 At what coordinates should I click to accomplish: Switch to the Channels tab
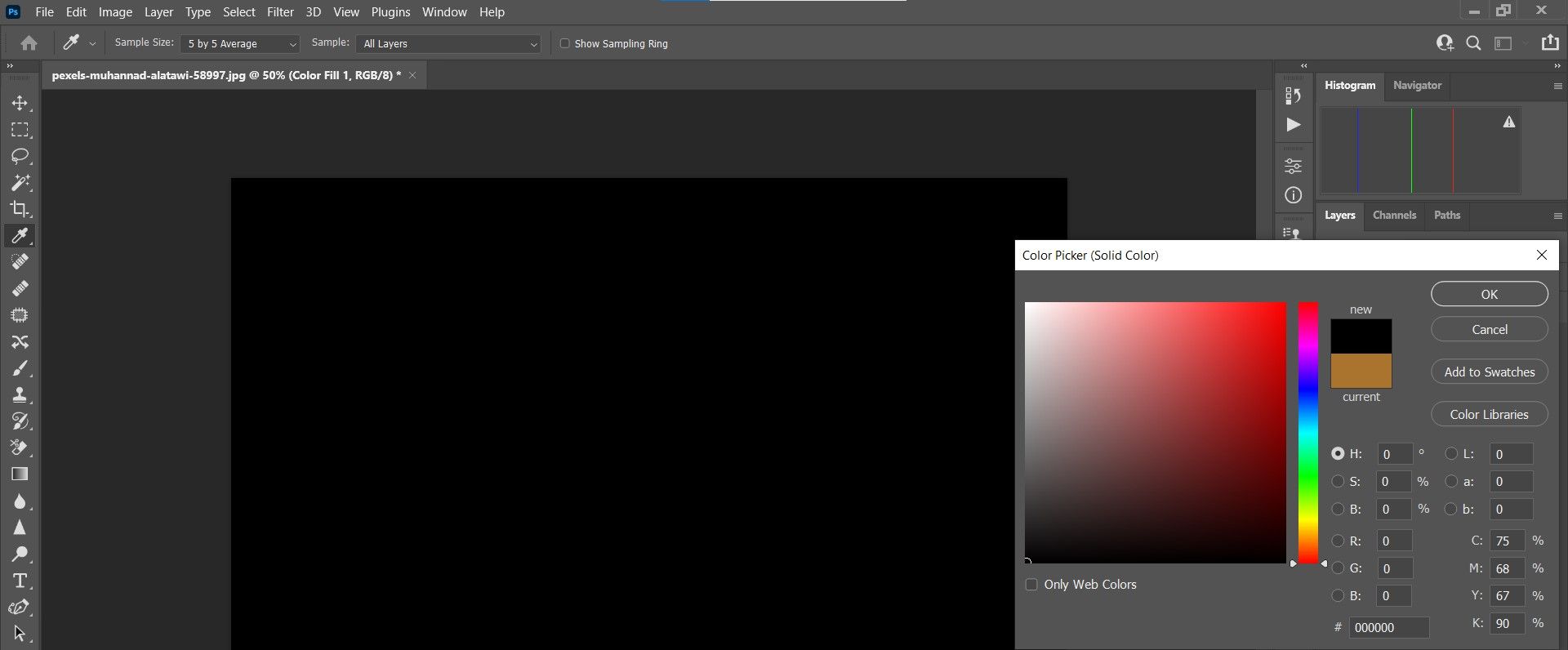point(1394,216)
